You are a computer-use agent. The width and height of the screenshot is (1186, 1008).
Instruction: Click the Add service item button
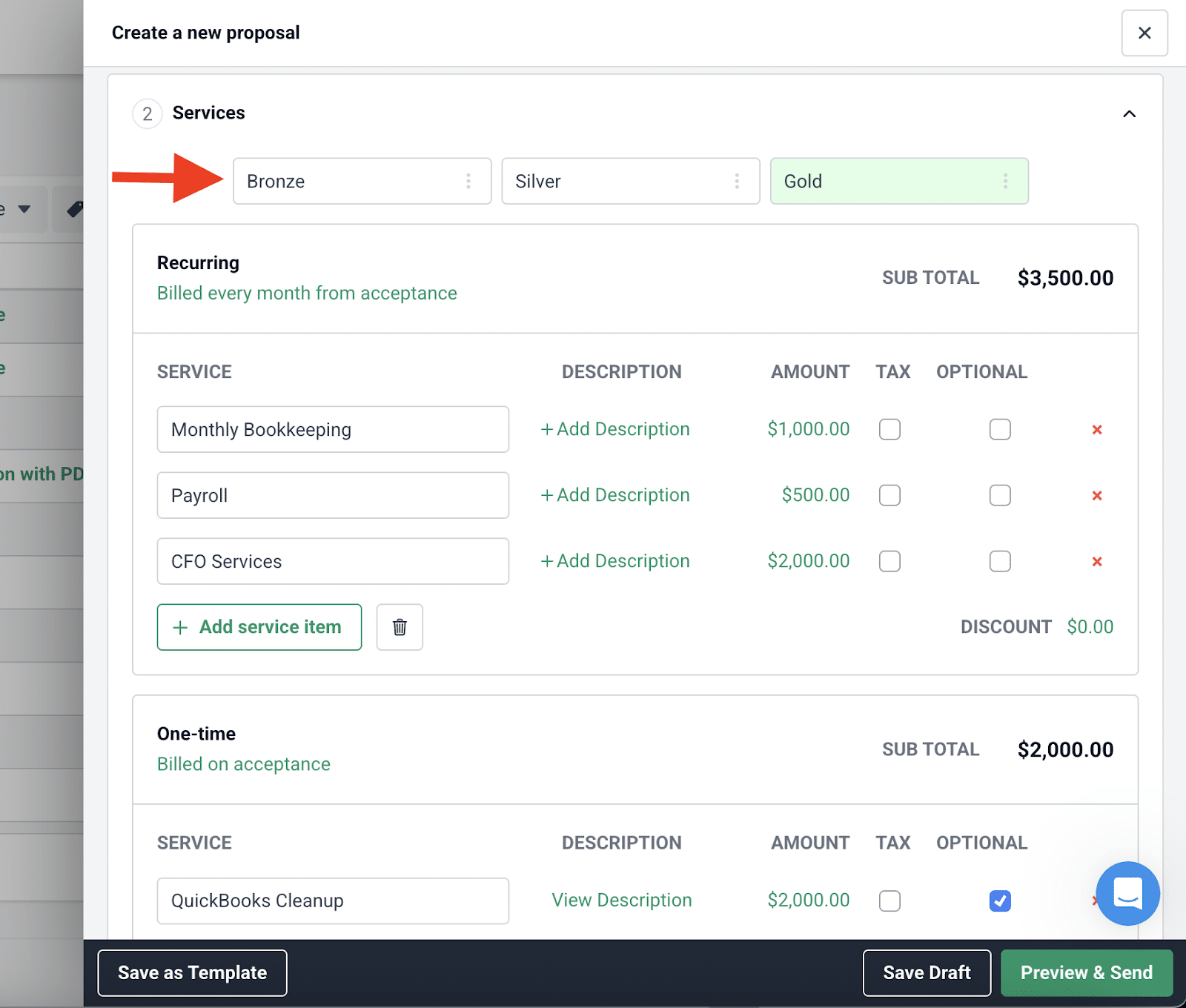coord(259,627)
